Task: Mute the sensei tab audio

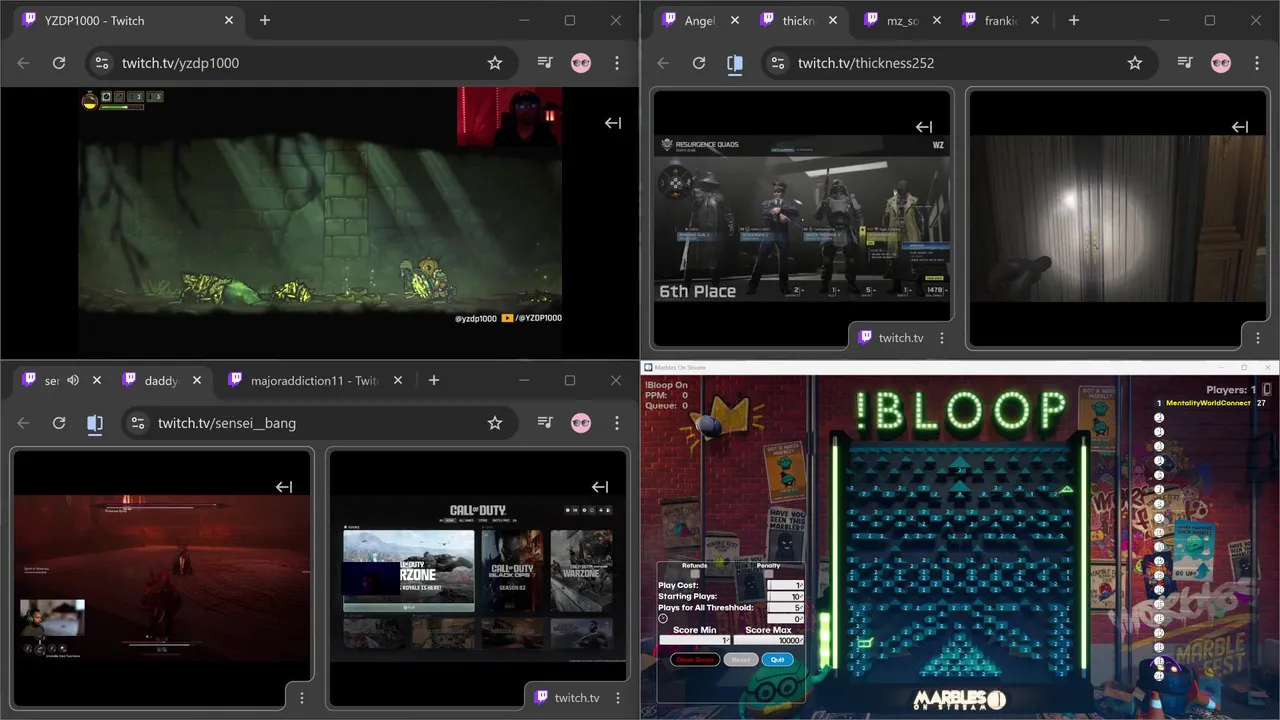Action: [x=73, y=380]
